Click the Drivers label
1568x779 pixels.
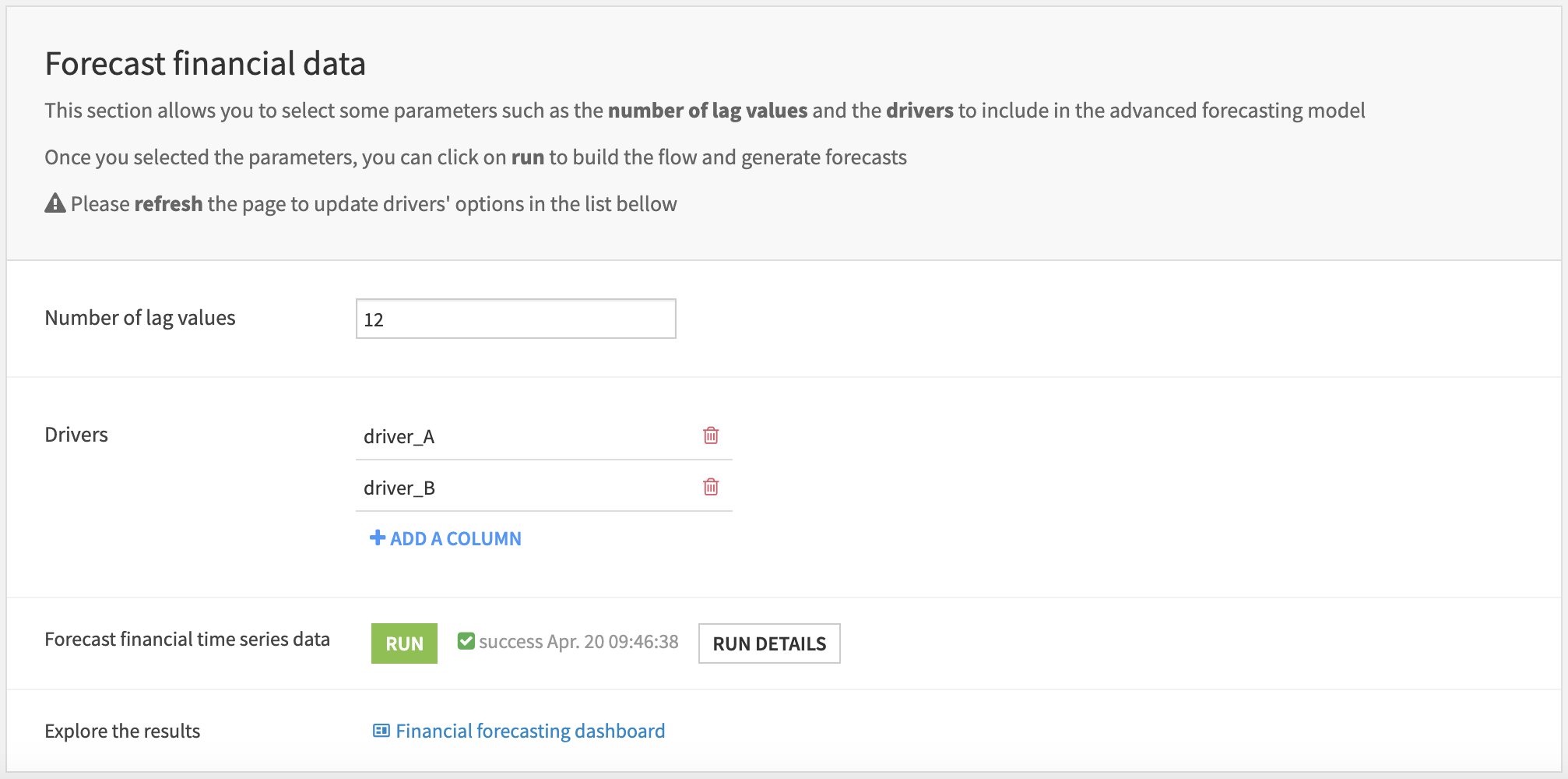pyautogui.click(x=76, y=435)
